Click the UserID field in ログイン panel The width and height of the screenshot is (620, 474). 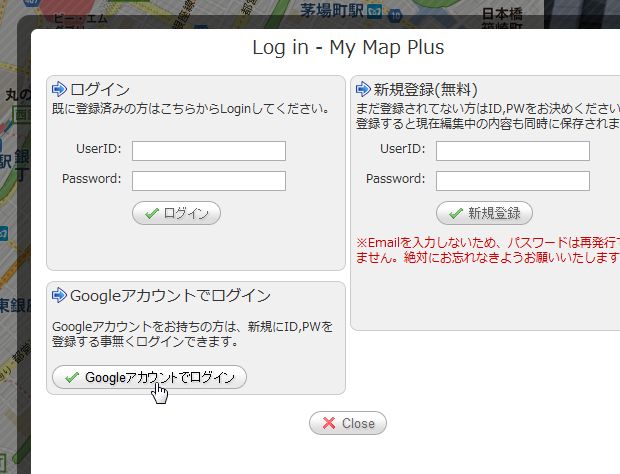tap(209, 151)
